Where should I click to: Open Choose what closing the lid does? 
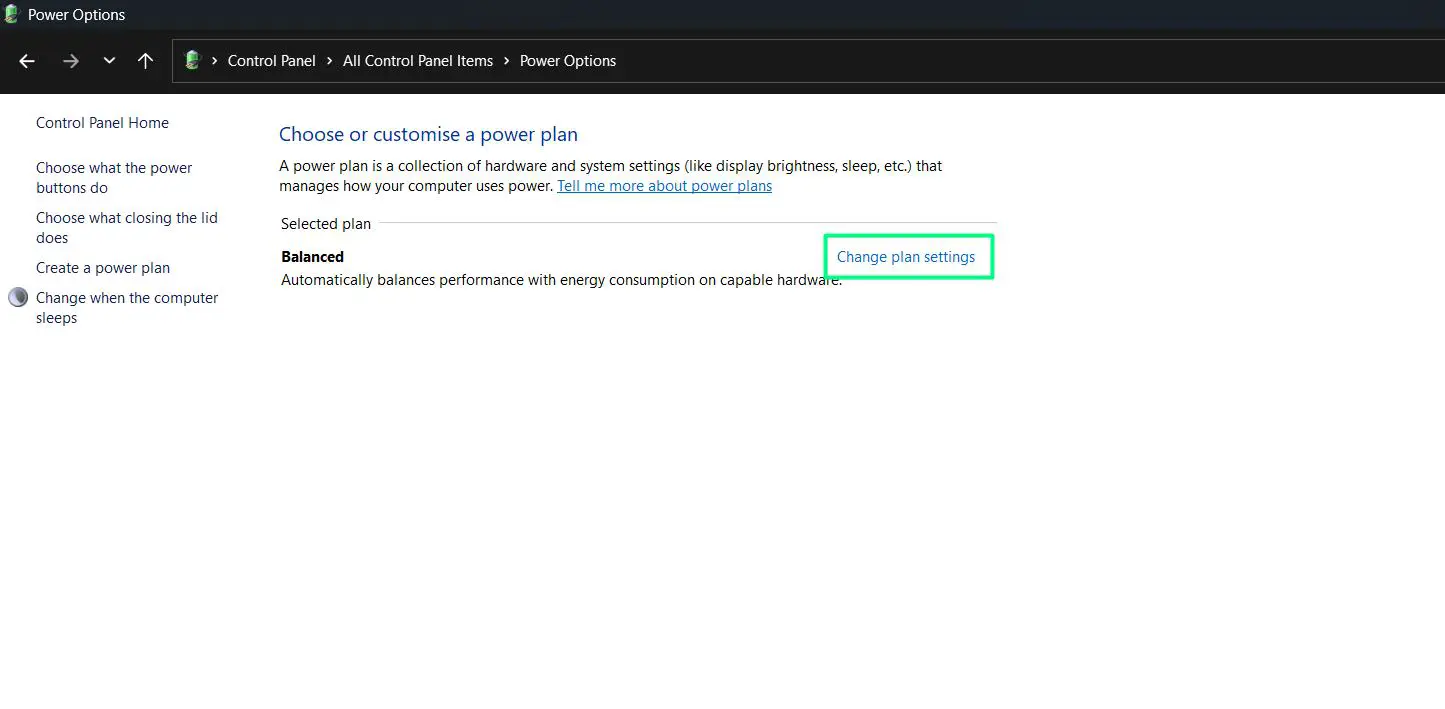tap(126, 227)
